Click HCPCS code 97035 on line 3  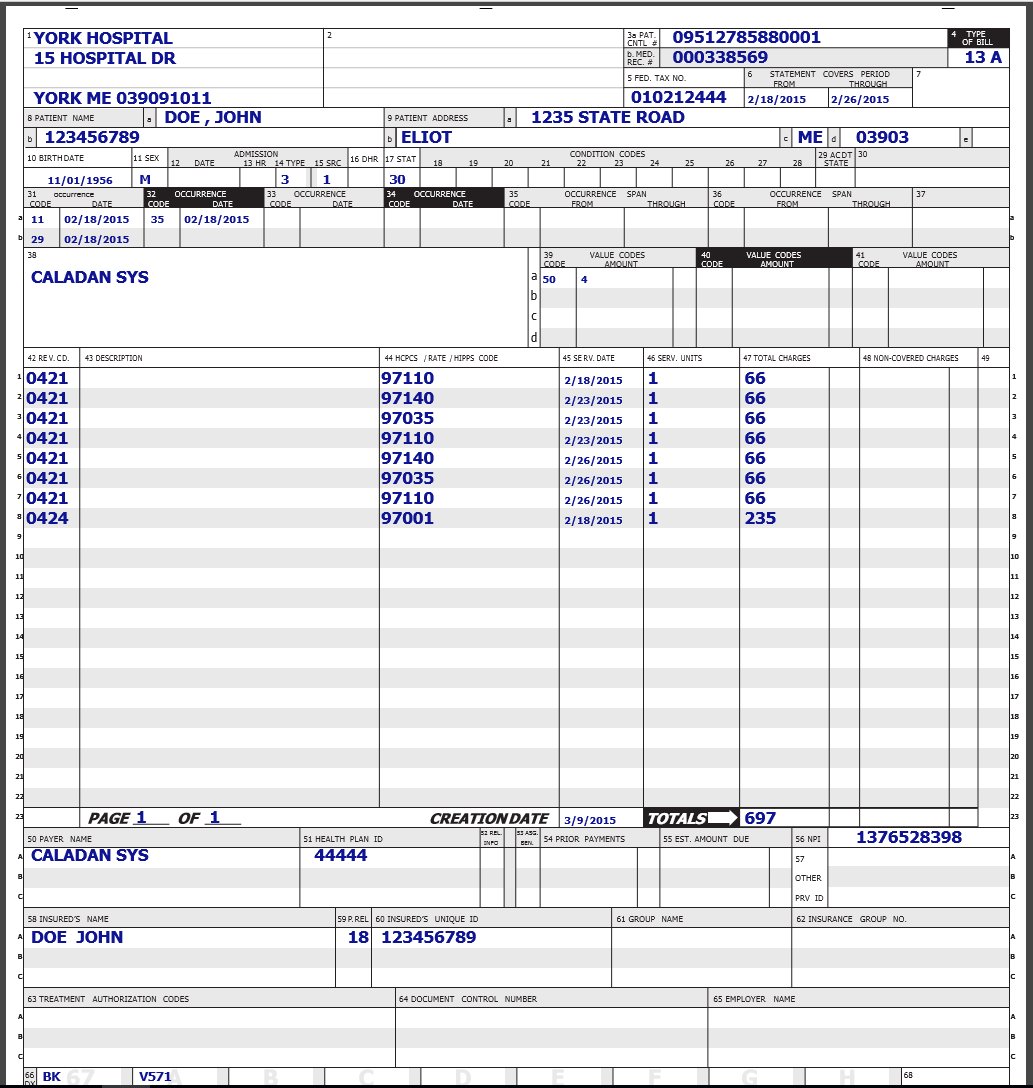pyautogui.click(x=407, y=419)
